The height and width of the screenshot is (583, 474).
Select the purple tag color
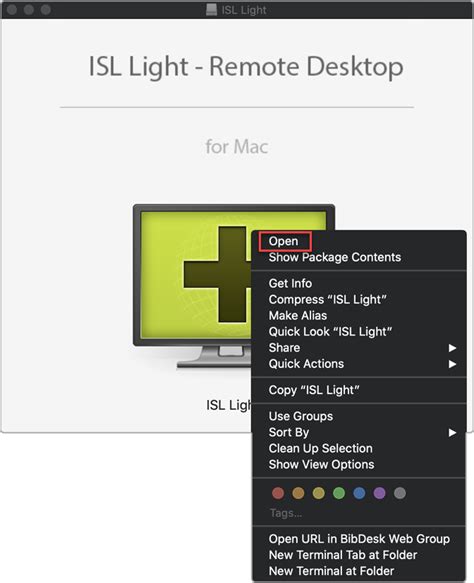tap(379, 493)
